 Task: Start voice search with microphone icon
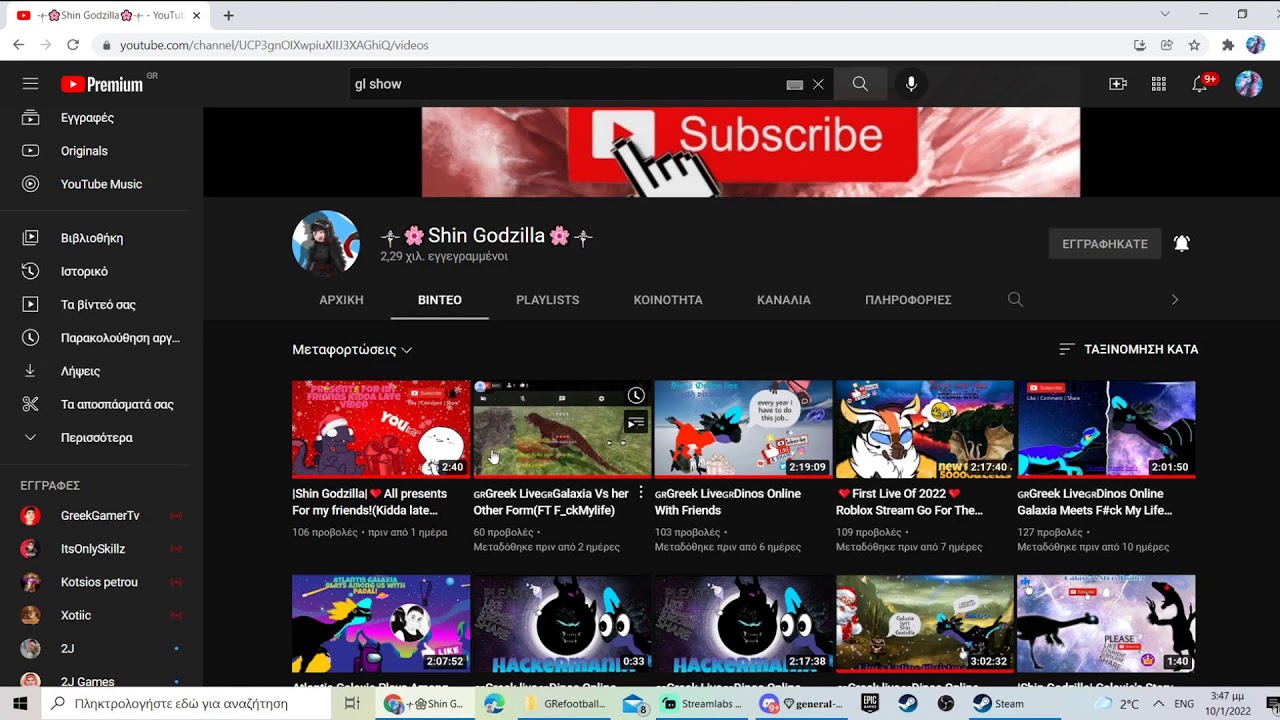[x=911, y=84]
